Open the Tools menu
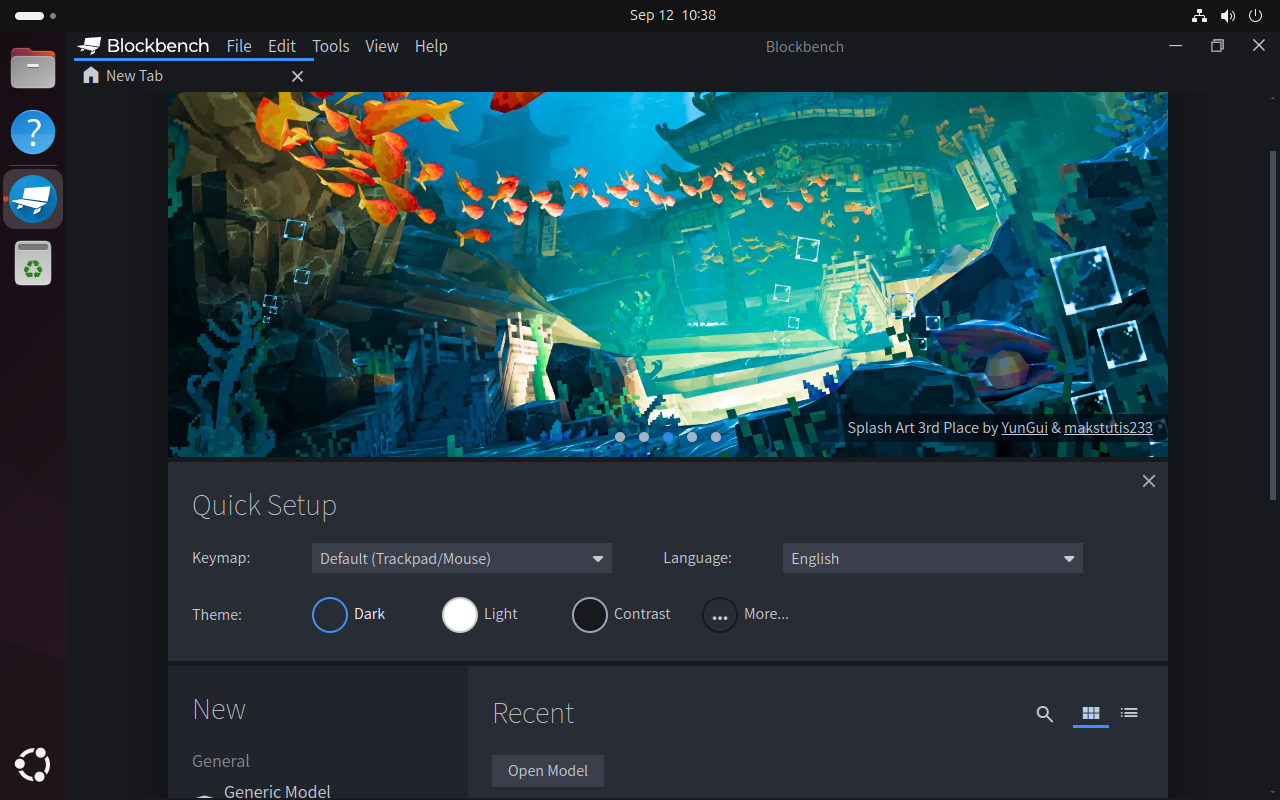 [331, 46]
